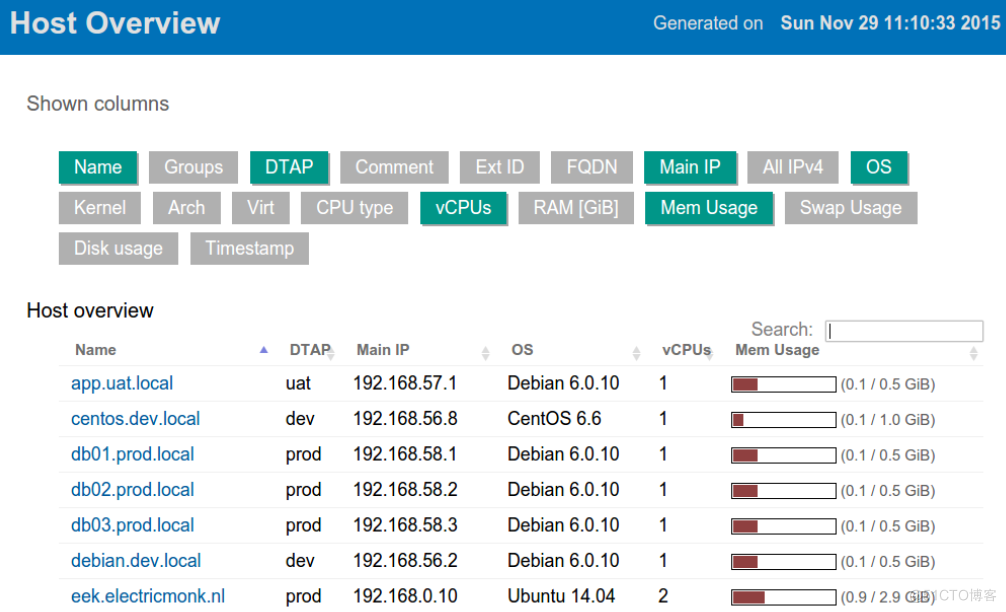Show the Swap Usage column
This screenshot has width=1006, height=612.
[850, 208]
